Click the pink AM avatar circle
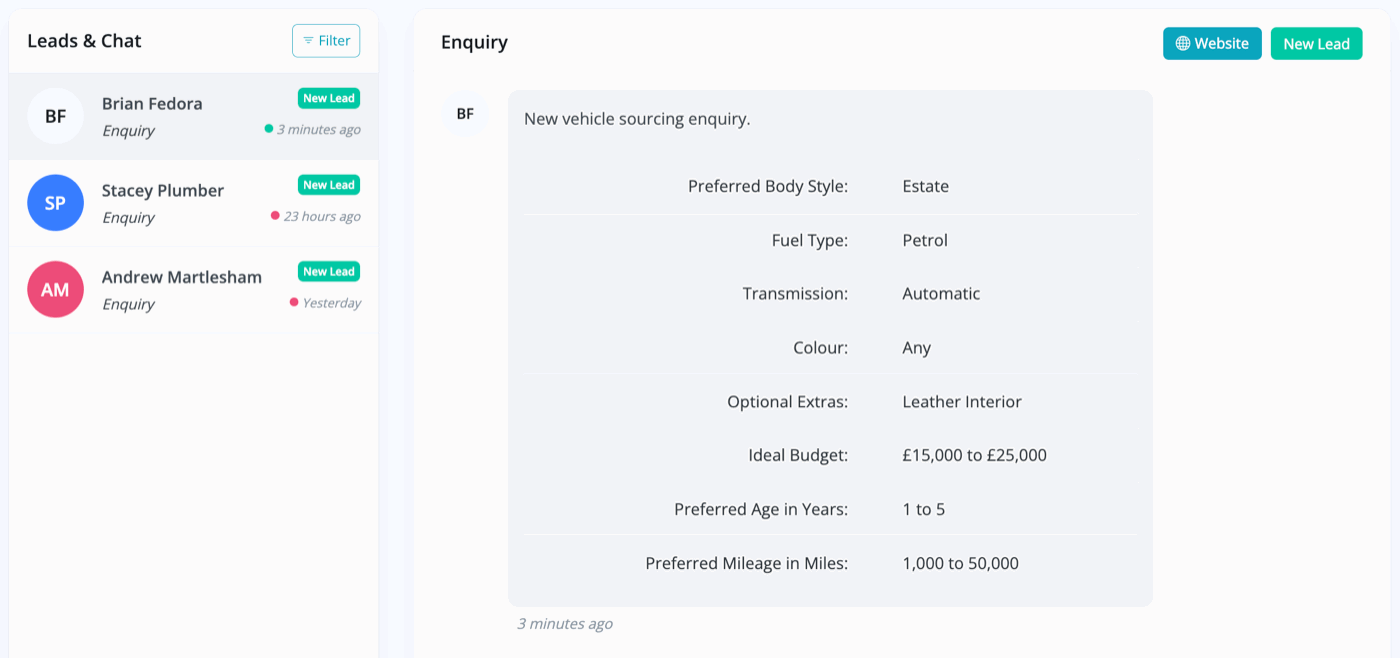This screenshot has height=658, width=1400. tap(55, 289)
